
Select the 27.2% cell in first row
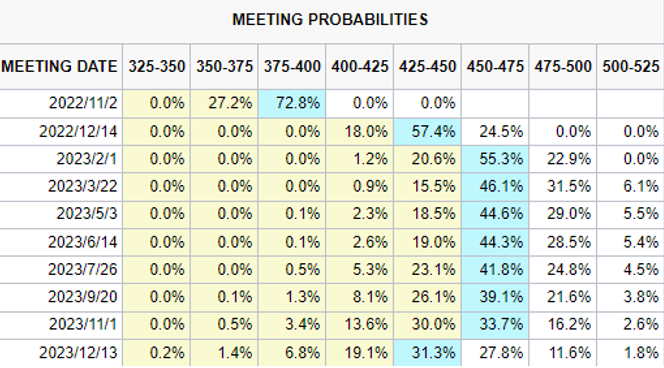coord(224,103)
